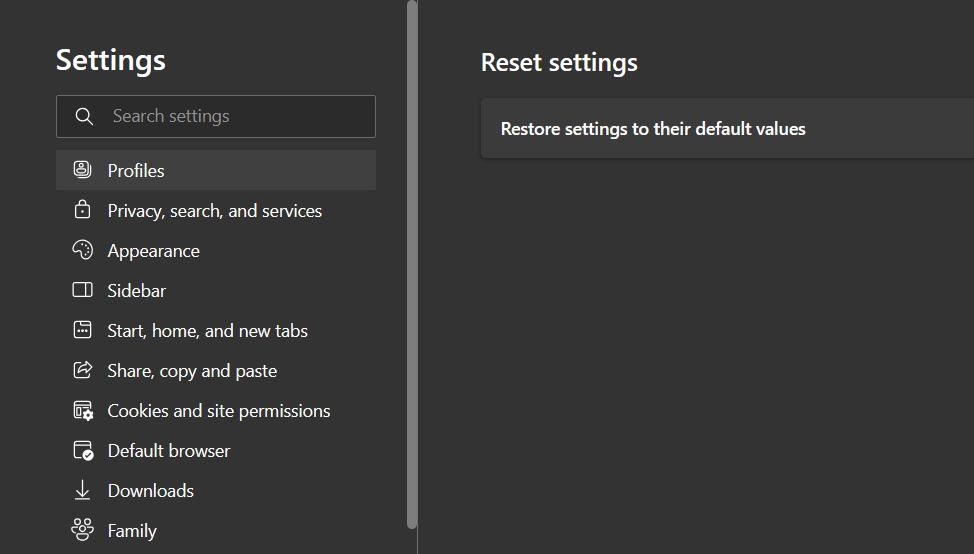The height and width of the screenshot is (554, 974).
Task: Click the Start, home, new tabs icon
Action: (x=83, y=330)
